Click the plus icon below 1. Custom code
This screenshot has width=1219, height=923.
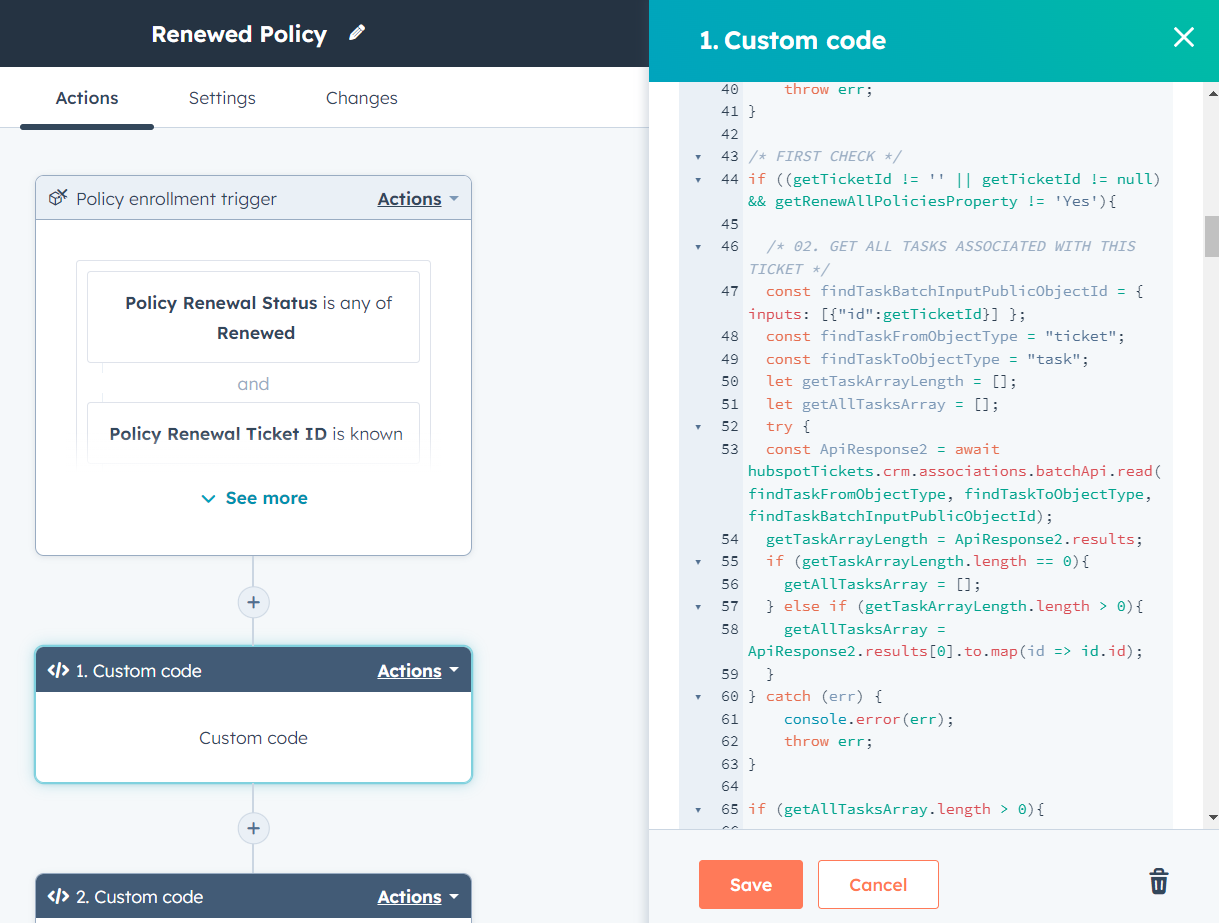pos(253,828)
